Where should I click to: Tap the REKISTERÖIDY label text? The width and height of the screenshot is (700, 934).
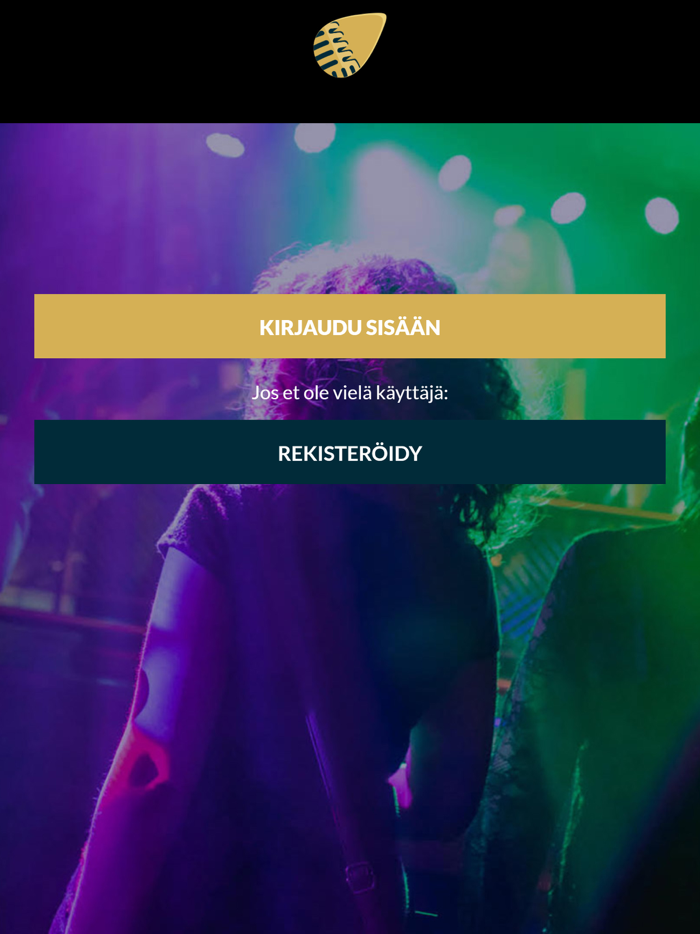[350, 453]
